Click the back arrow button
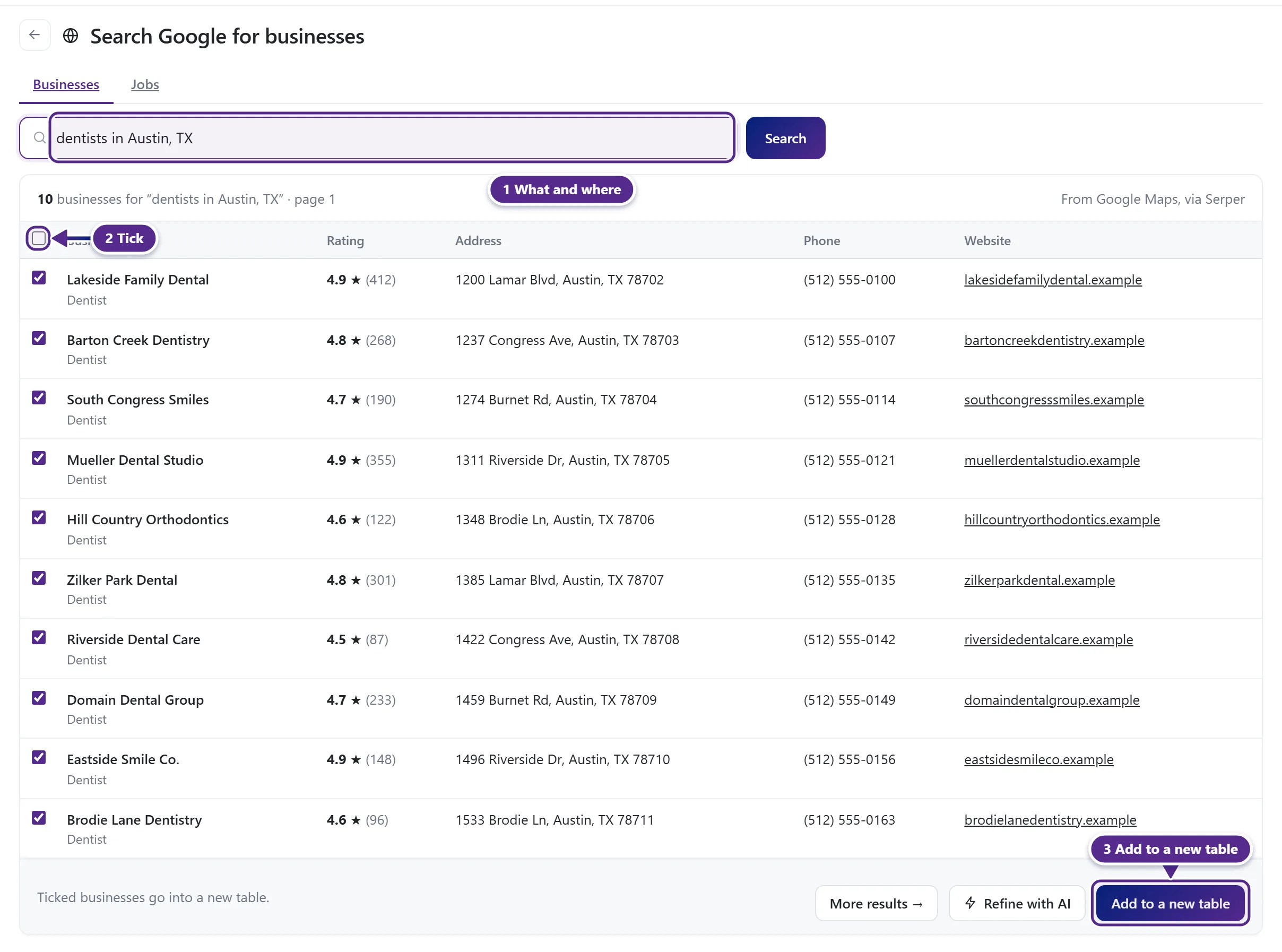Image resolution: width=1282 pixels, height=952 pixels. 34,36
